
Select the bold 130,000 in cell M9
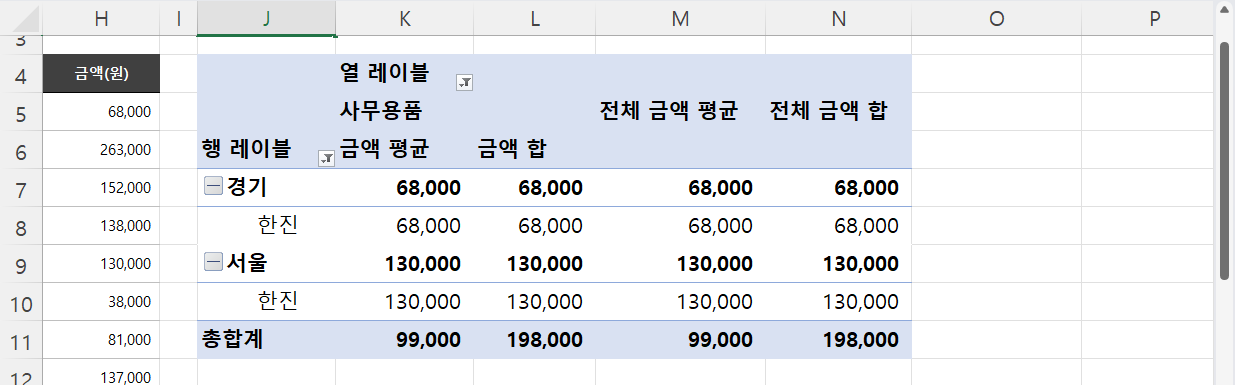click(x=680, y=263)
